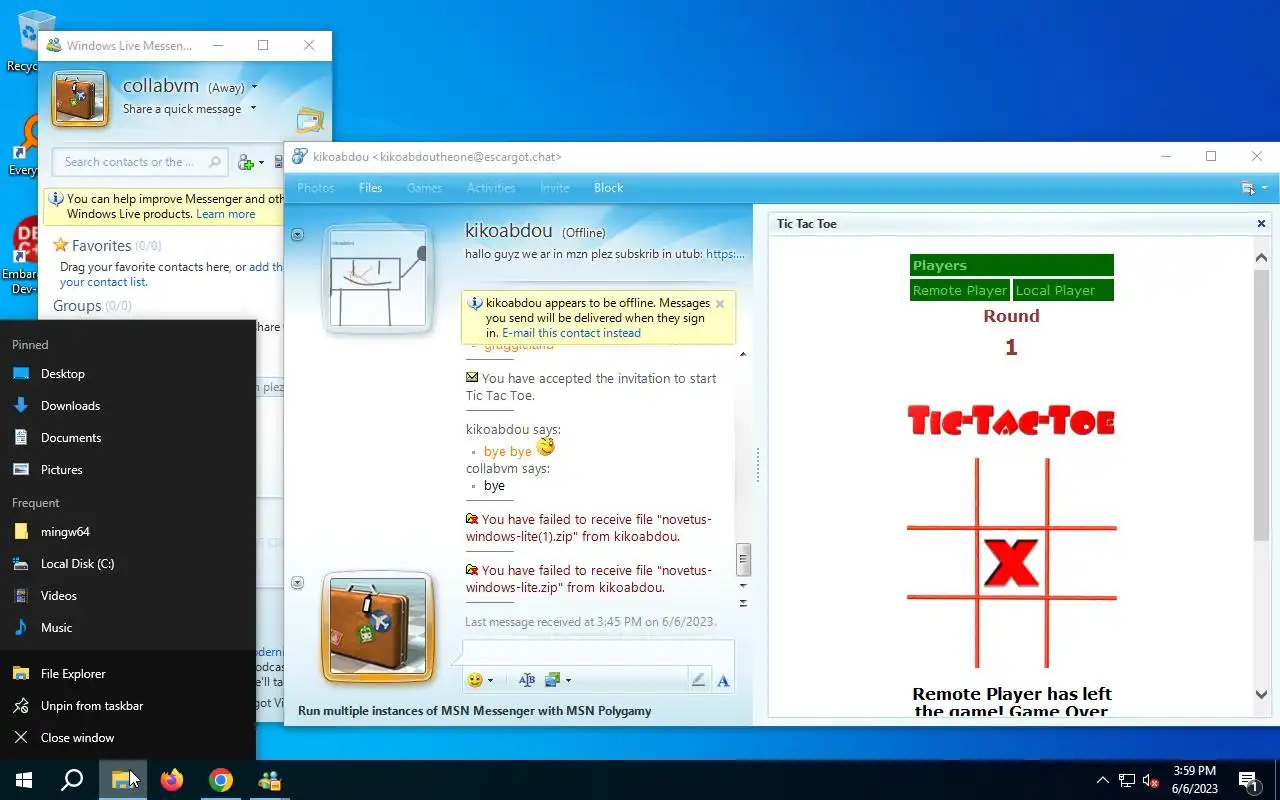This screenshot has width=1280, height=800.
Task: Click the muted volume icon in the tray
Action: pyautogui.click(x=1151, y=781)
